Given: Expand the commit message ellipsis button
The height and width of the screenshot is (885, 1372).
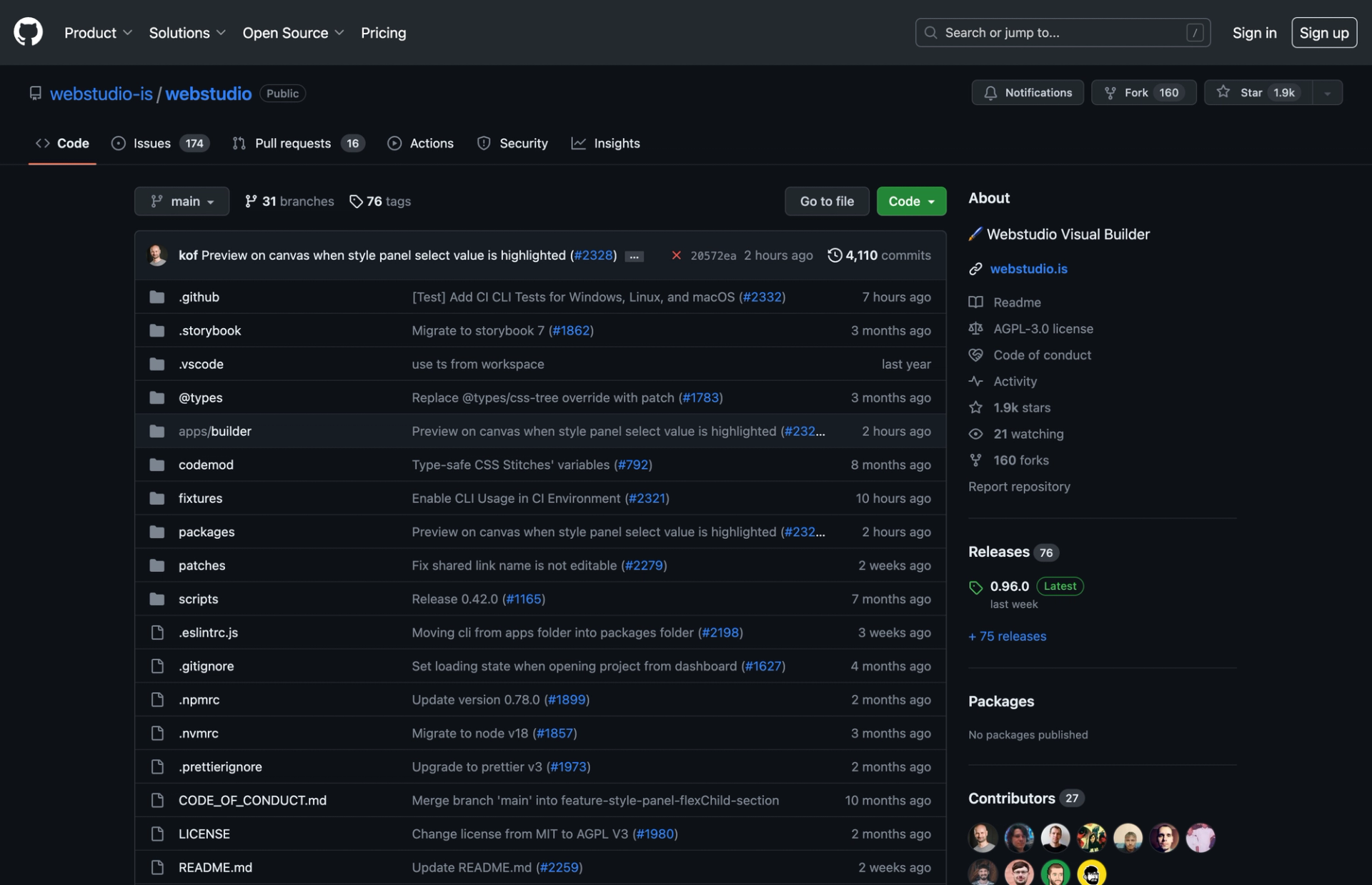Looking at the screenshot, I should (x=634, y=256).
